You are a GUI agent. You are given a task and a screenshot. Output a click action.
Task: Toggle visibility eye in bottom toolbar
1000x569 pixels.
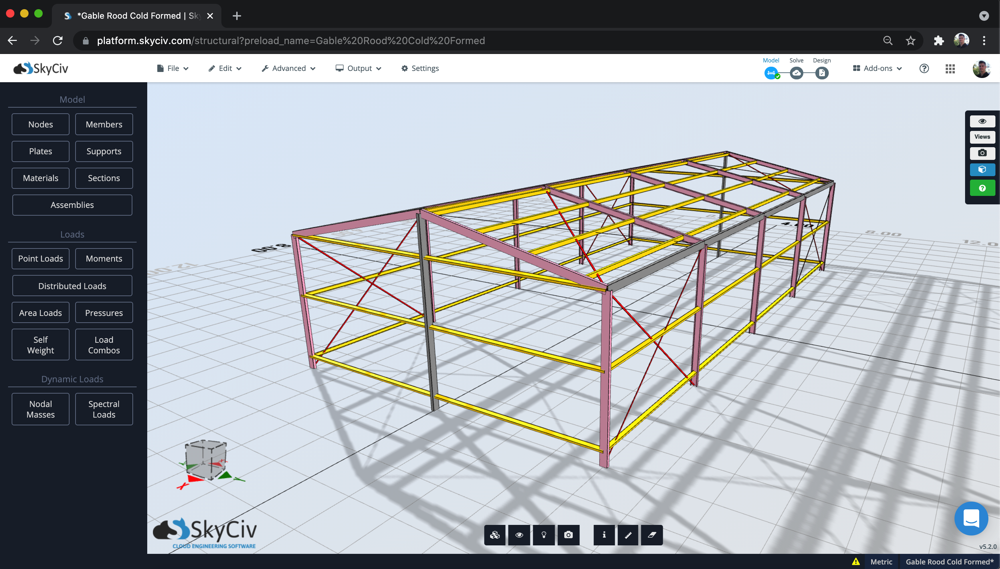(519, 535)
